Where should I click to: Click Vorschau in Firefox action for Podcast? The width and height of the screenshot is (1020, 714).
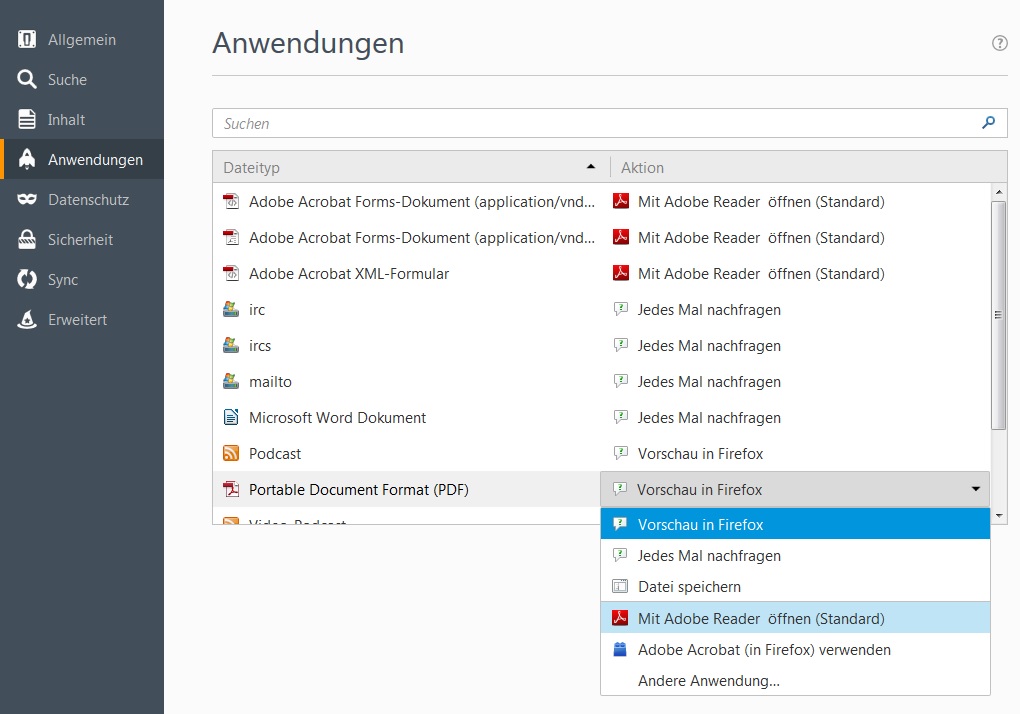[x=700, y=453]
